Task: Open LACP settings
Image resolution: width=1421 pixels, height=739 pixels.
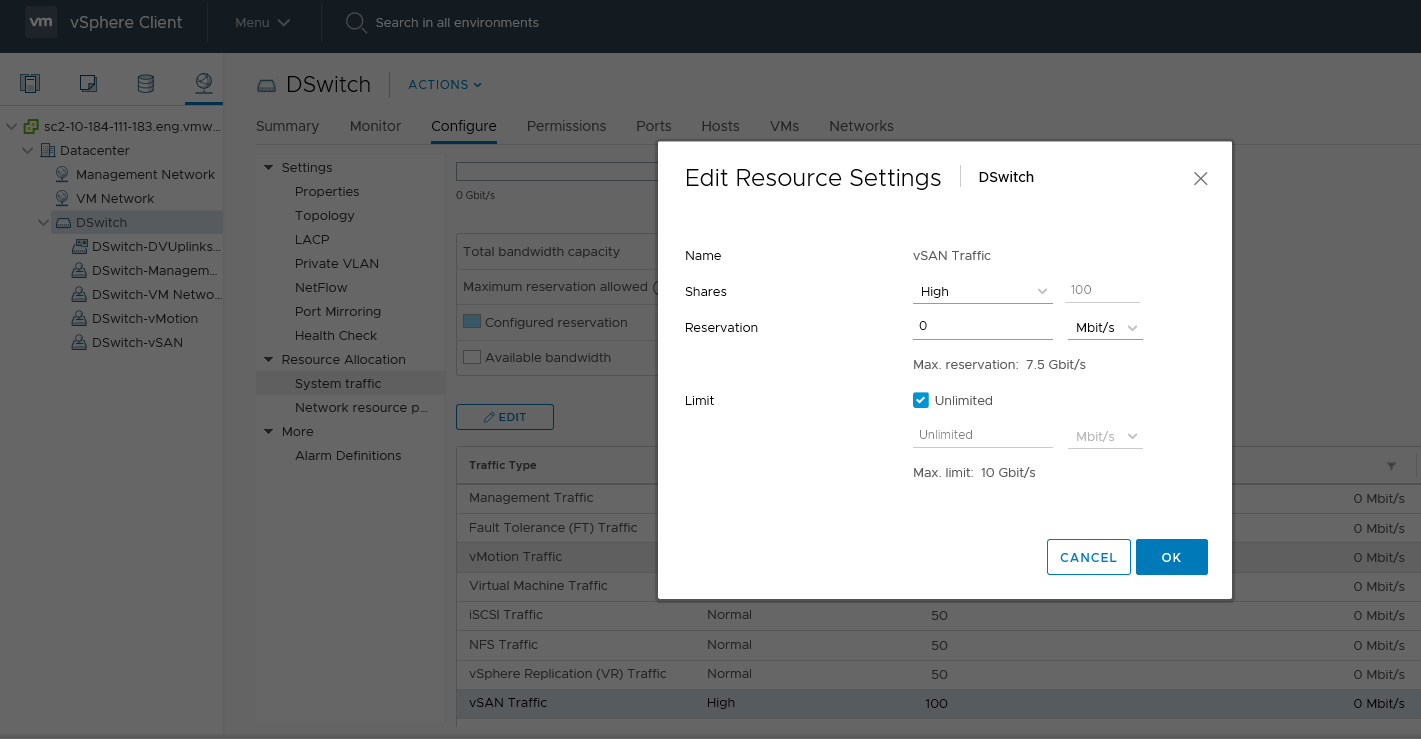Action: click(312, 239)
